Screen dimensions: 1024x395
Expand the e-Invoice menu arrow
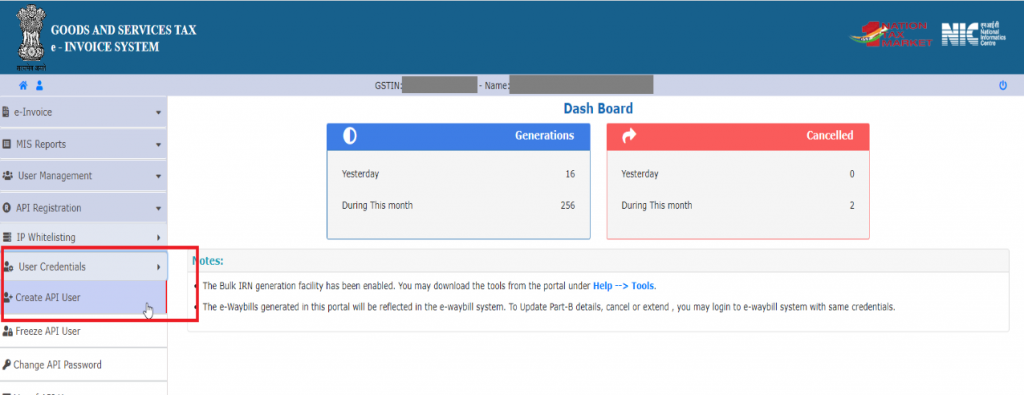[158, 113]
